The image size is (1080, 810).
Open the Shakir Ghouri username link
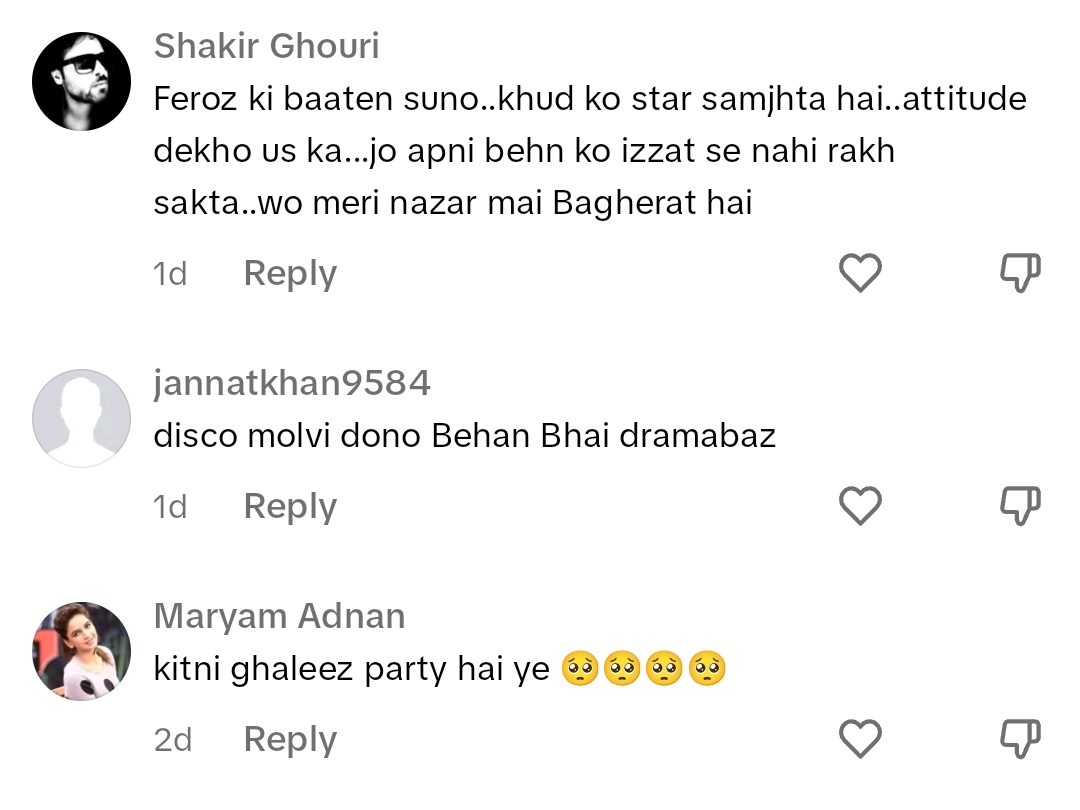(x=267, y=46)
